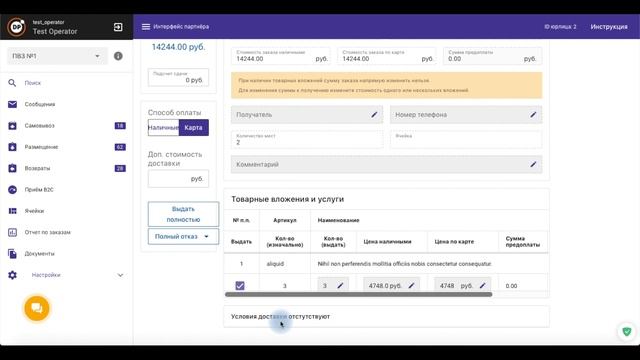Click the Сумма предоплаты field
This screenshot has height=360, width=640.
[x=493, y=56]
